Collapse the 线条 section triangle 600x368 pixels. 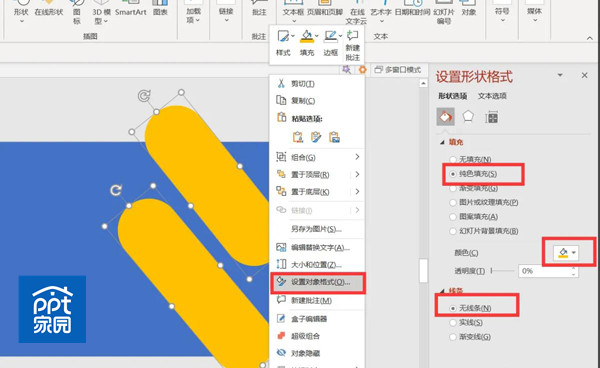point(442,291)
